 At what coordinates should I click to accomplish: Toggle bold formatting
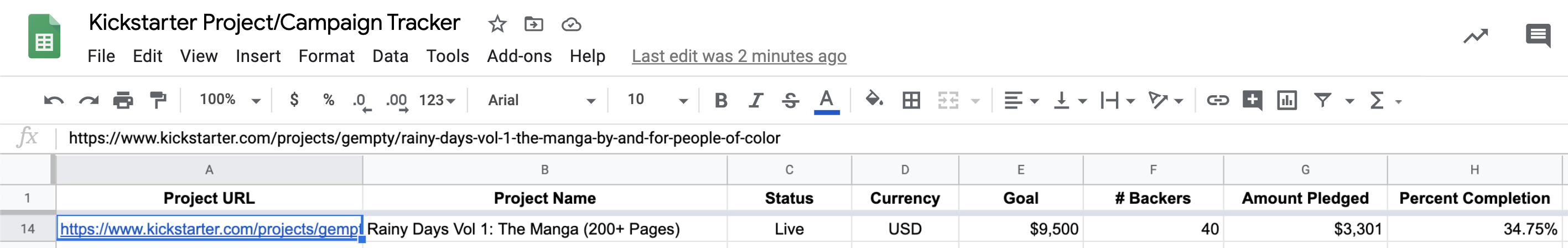tap(721, 100)
